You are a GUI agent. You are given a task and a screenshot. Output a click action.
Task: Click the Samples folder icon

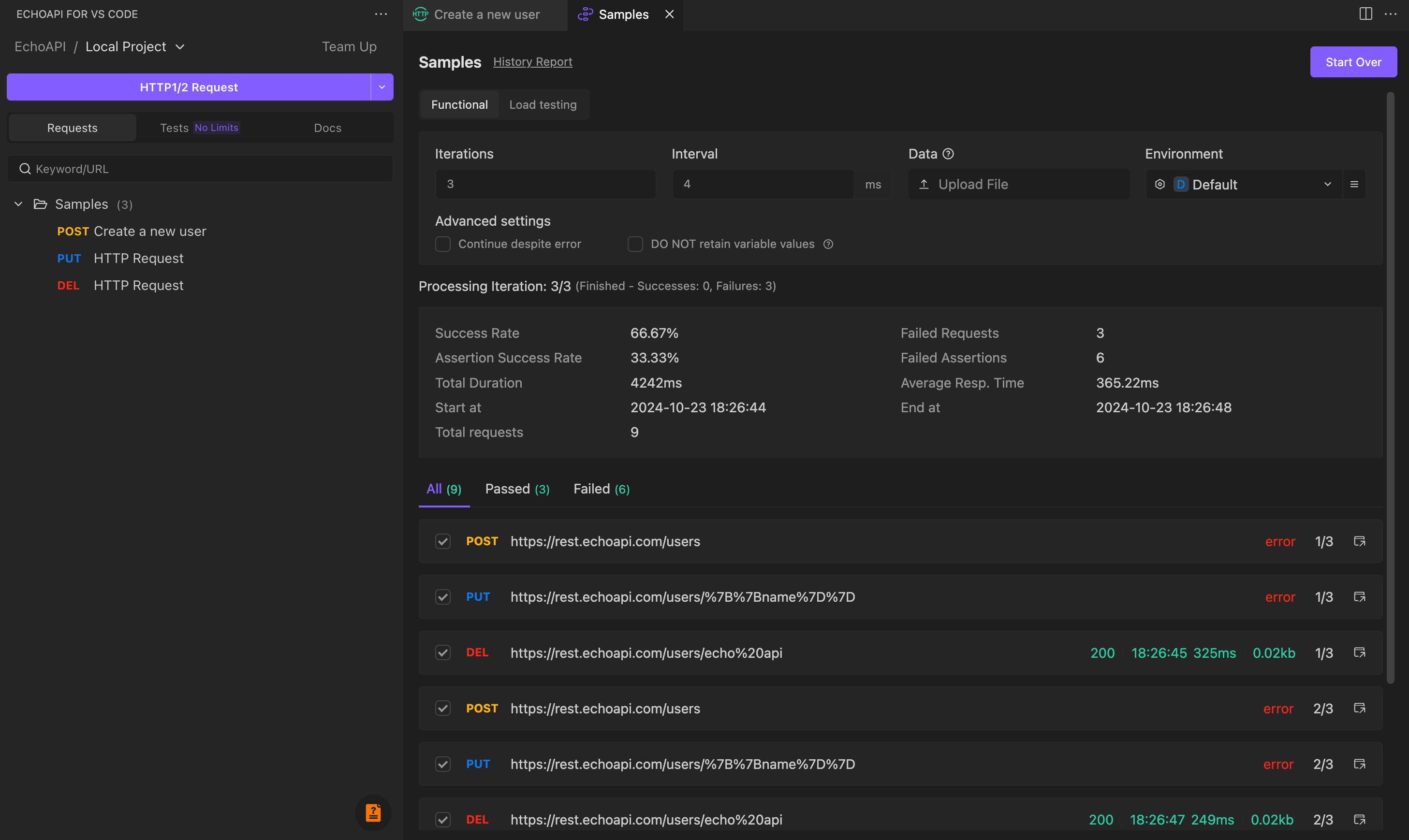[40, 204]
